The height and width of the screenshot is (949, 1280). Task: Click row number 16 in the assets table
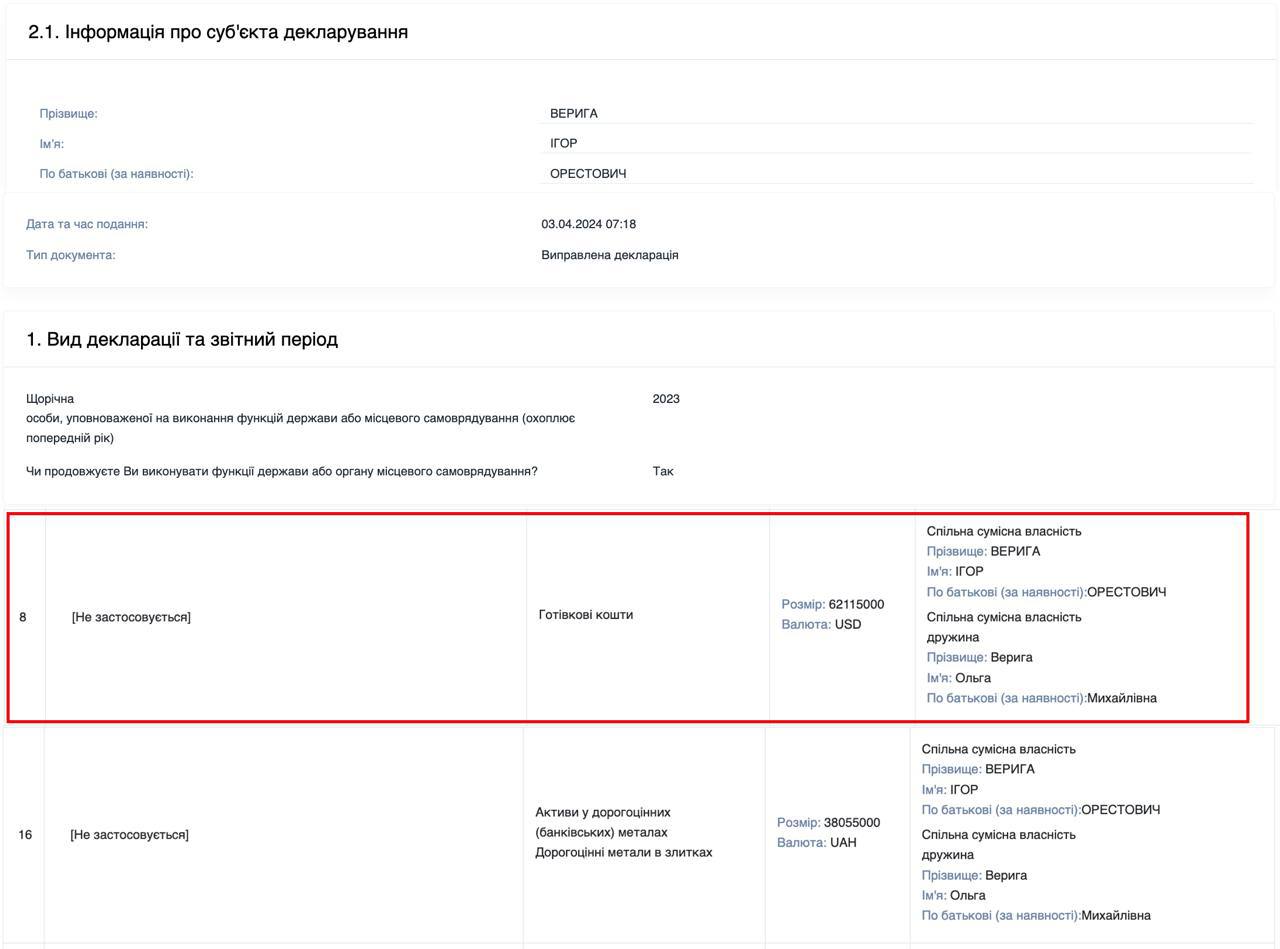[x=25, y=834]
